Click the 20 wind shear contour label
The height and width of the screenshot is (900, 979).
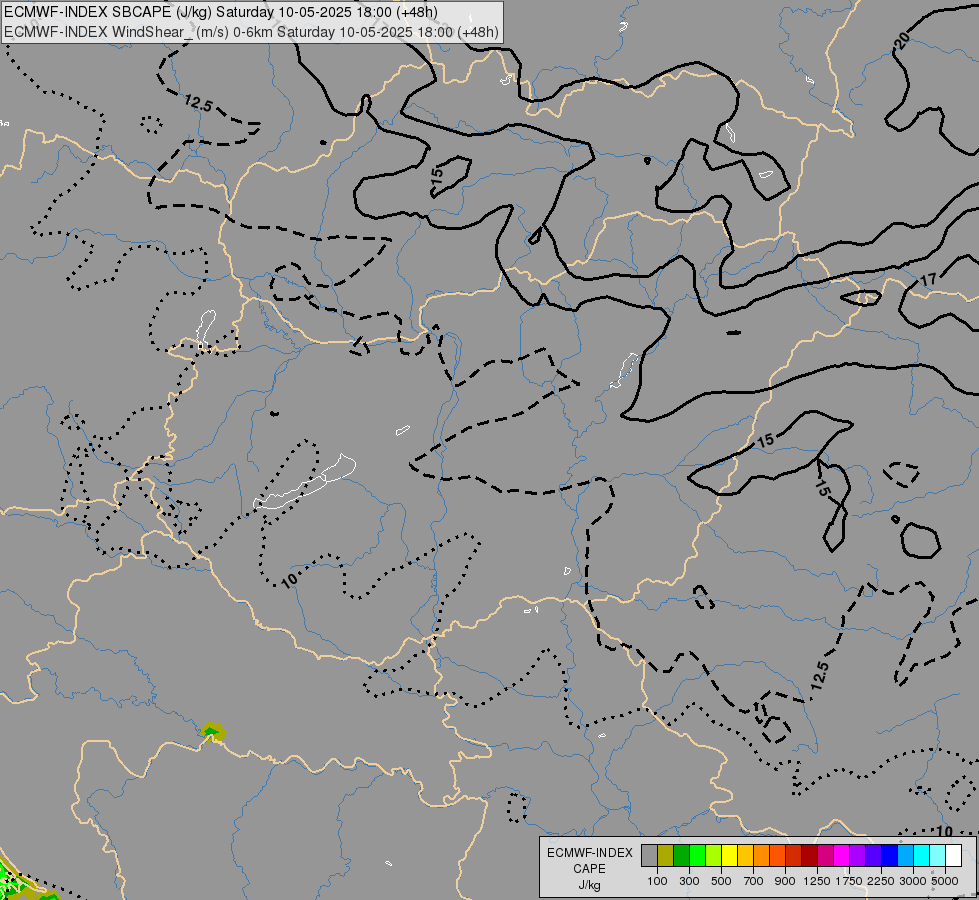(903, 41)
